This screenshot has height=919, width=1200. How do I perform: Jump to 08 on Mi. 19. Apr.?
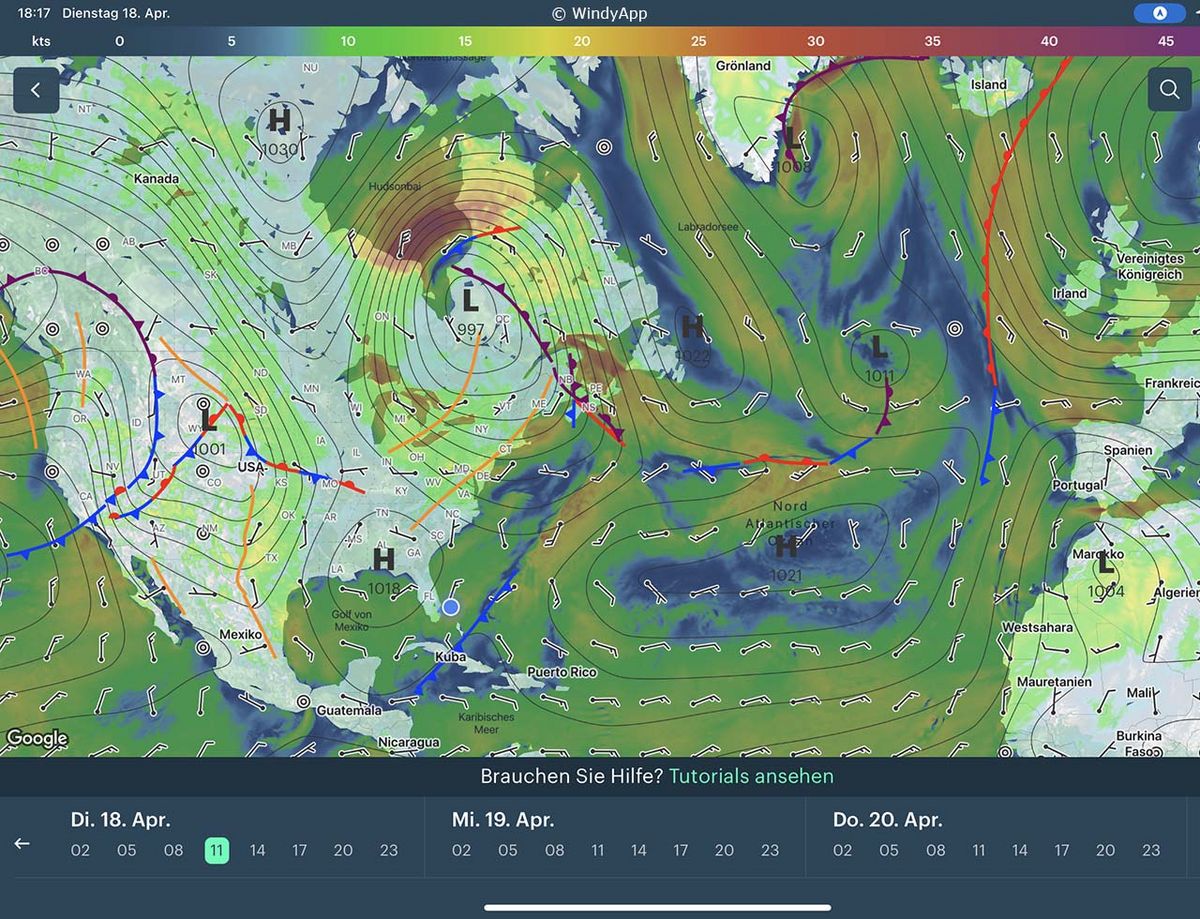555,851
